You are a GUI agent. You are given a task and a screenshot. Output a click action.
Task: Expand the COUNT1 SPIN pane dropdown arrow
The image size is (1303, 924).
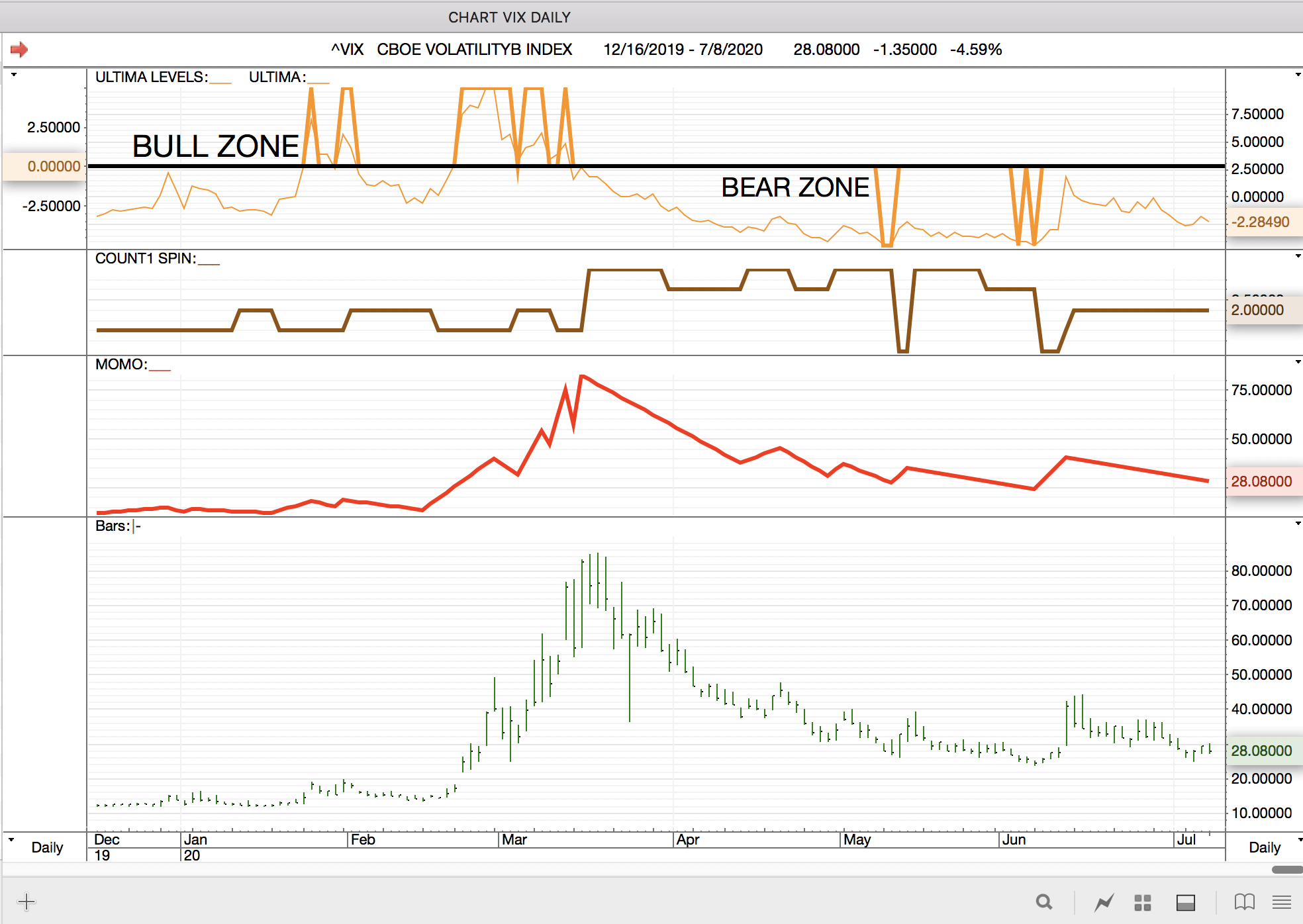(x=1298, y=256)
